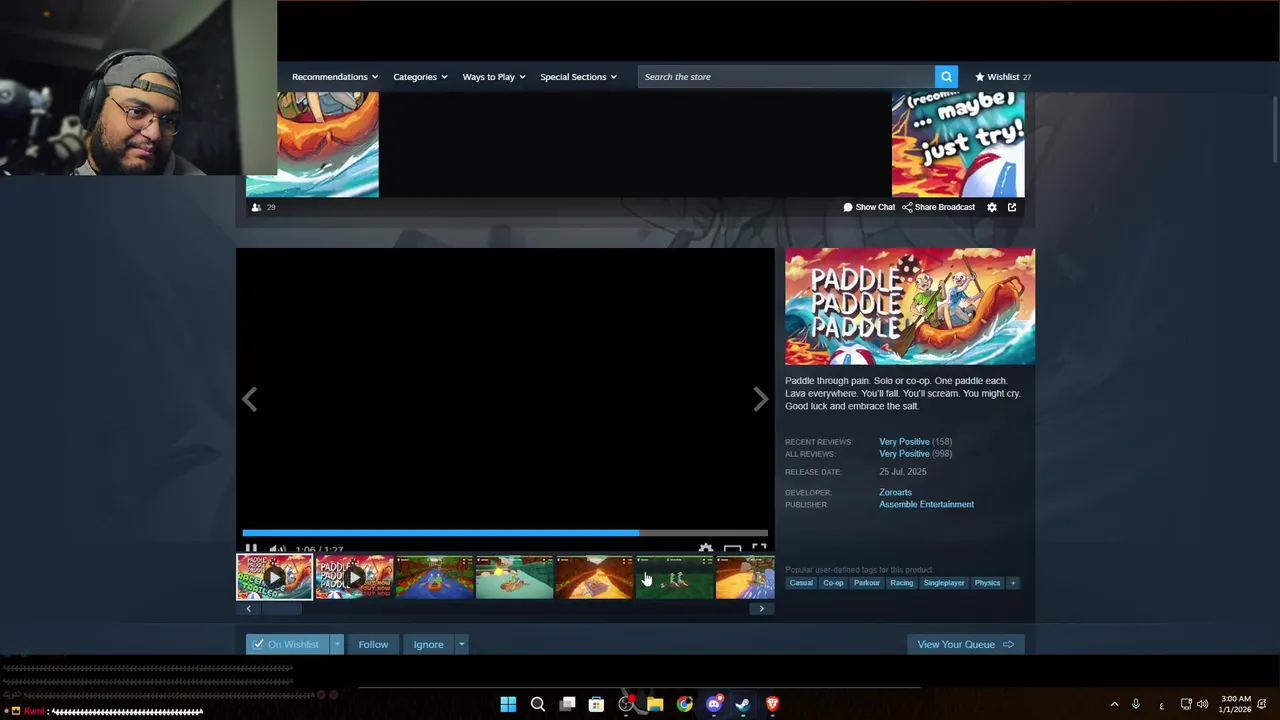Open video player settings gear
The height and width of the screenshot is (720, 1280).
[706, 549]
